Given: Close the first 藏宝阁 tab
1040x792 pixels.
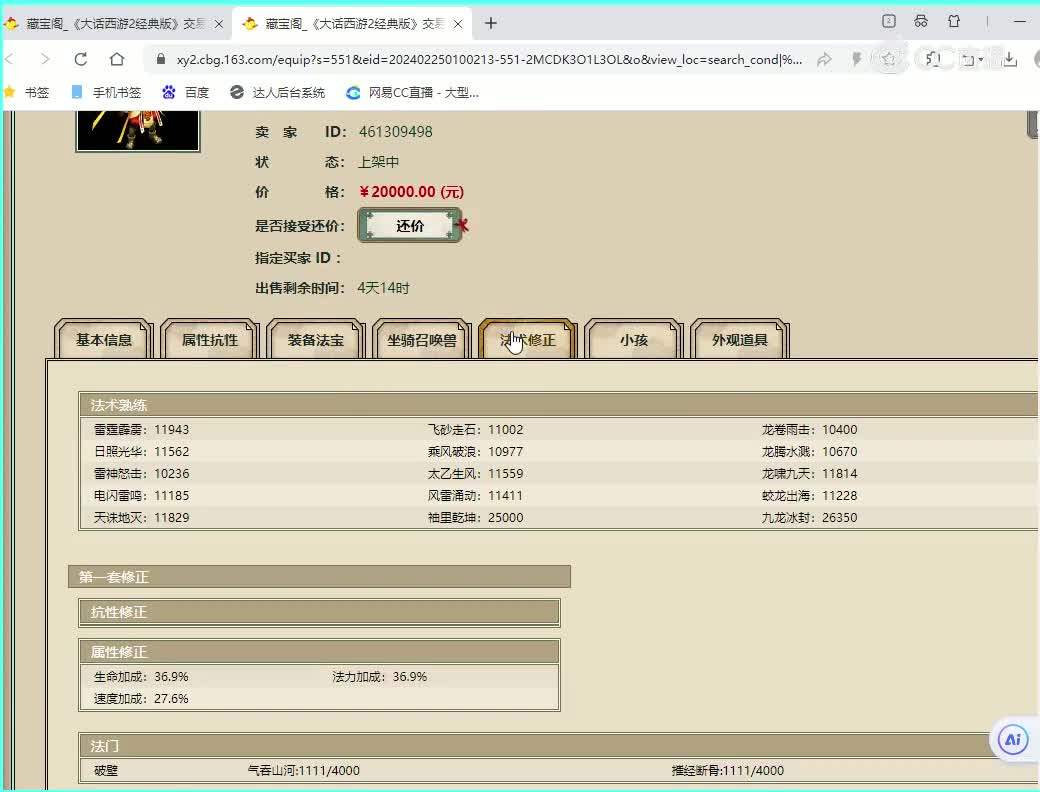Looking at the screenshot, I should tap(219, 24).
